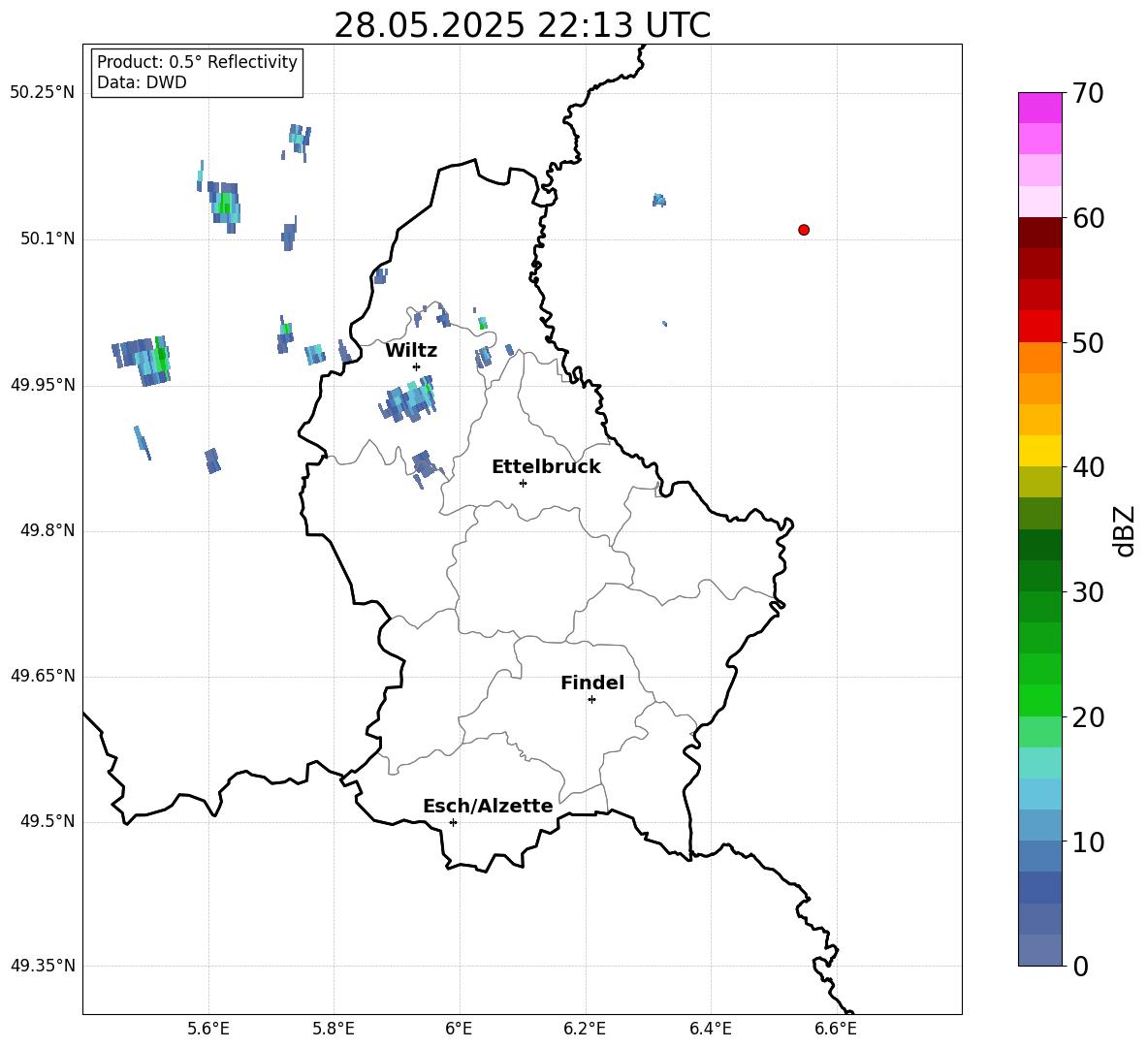
Task: Click the 20 tick on colorbar
Action: click(1088, 717)
